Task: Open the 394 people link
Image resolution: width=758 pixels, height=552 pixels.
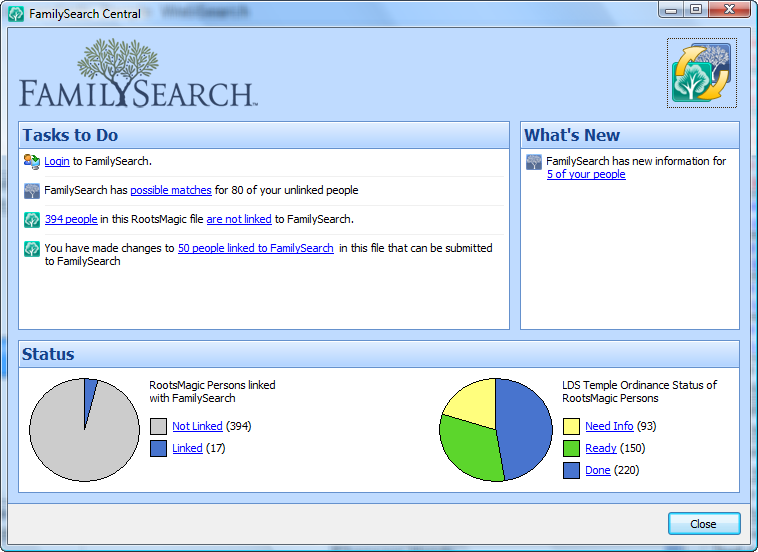Action: tap(71, 219)
